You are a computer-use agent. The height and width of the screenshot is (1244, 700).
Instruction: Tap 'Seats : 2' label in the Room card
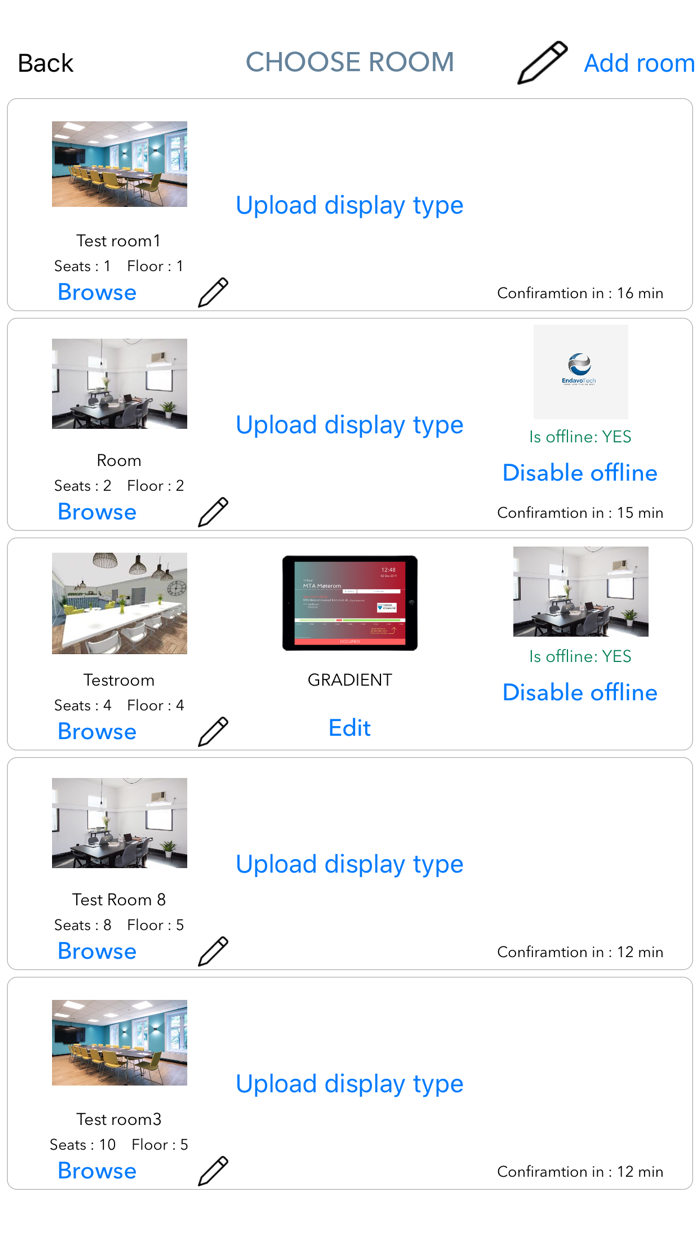(83, 486)
